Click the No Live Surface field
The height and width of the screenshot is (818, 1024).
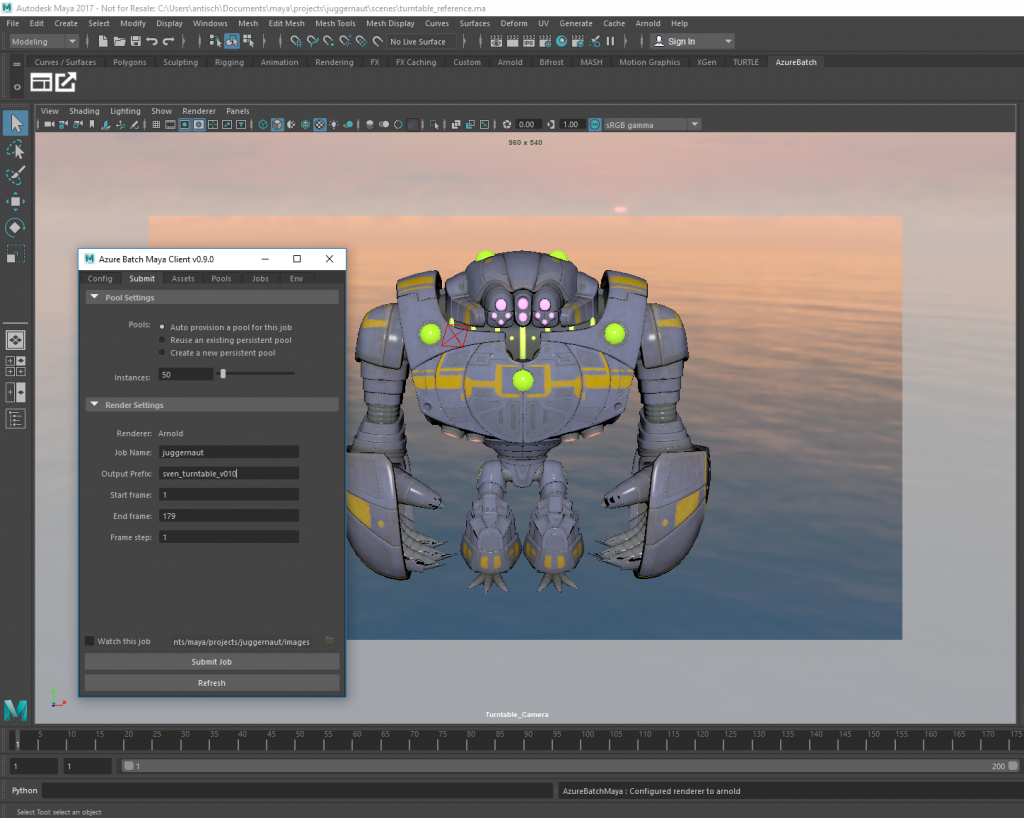click(x=421, y=41)
